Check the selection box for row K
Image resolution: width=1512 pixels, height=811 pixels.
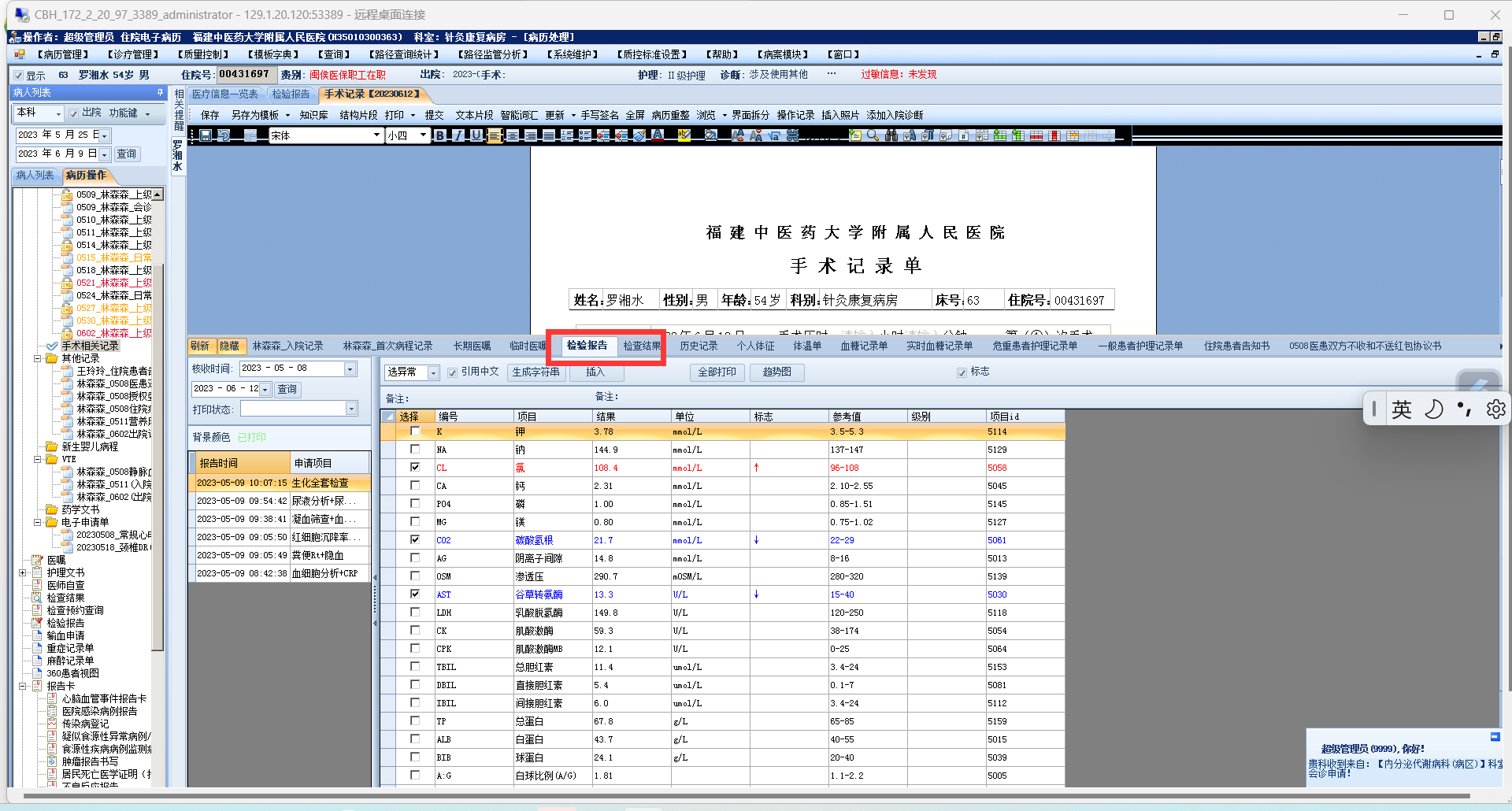pyautogui.click(x=415, y=431)
